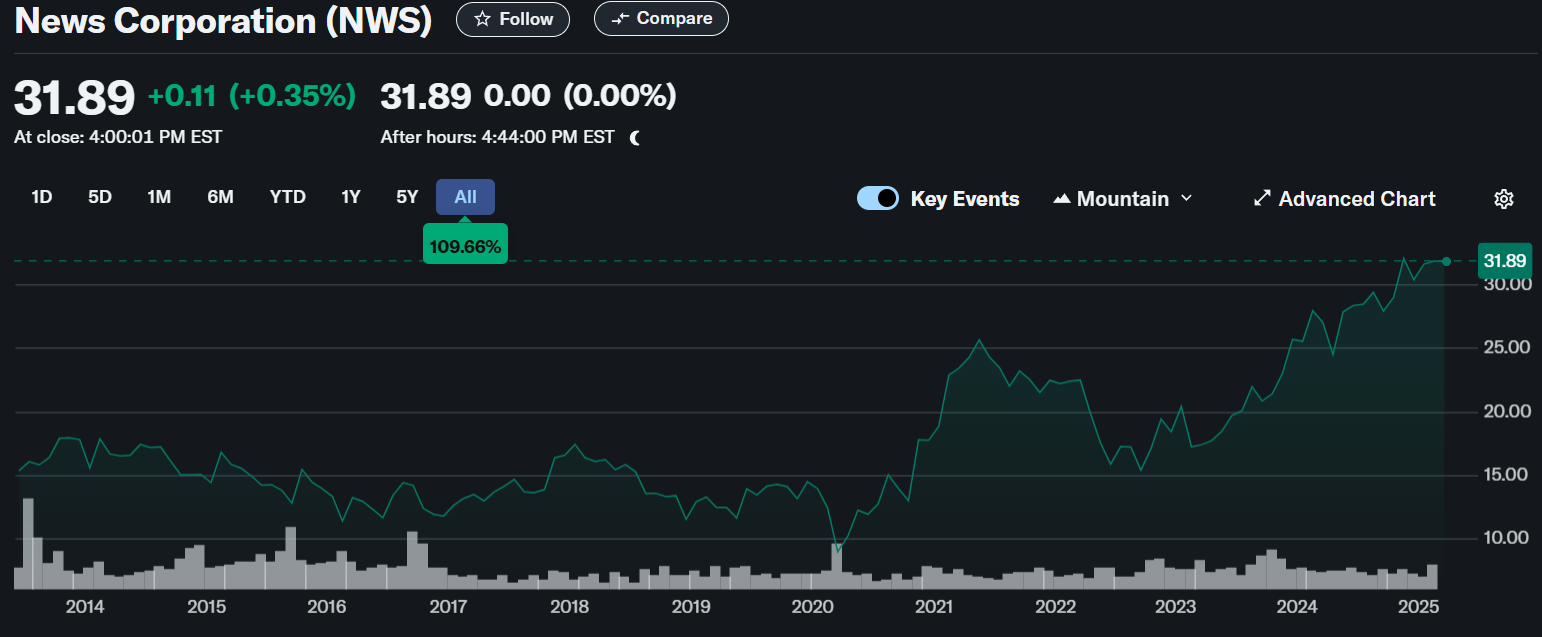
Task: Click the after-hours moon icon
Action: 635,138
